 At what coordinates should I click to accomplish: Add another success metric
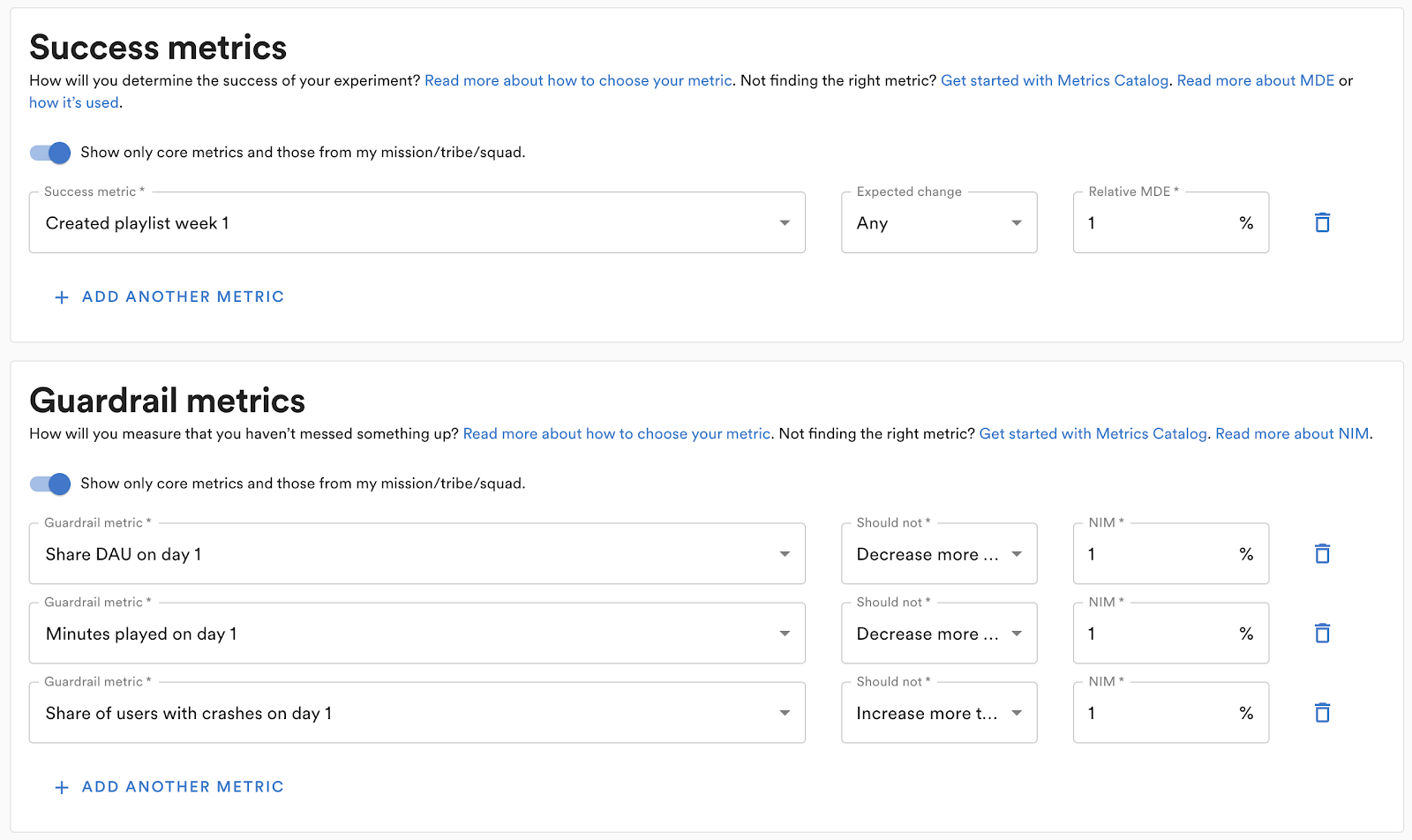[169, 297]
